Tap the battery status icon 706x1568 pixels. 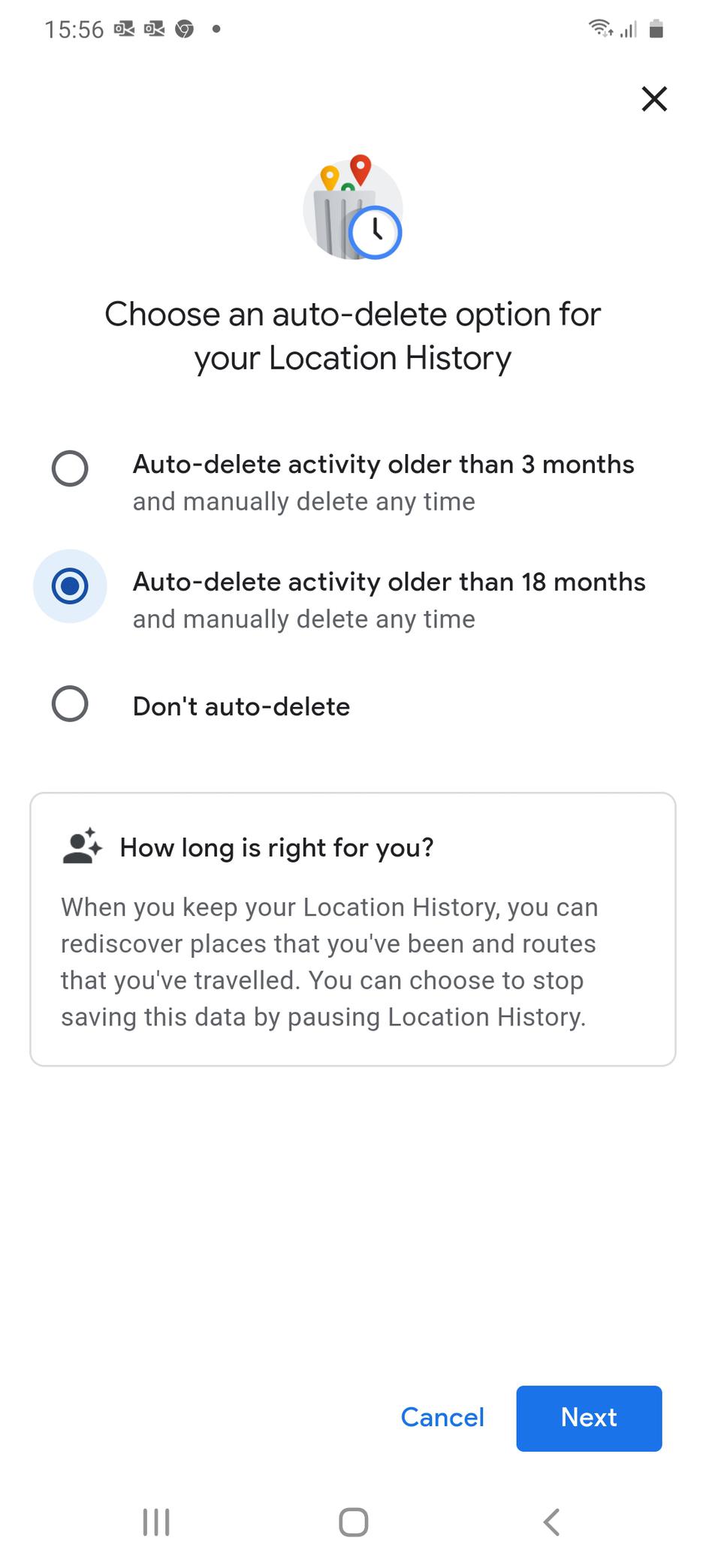[656, 29]
